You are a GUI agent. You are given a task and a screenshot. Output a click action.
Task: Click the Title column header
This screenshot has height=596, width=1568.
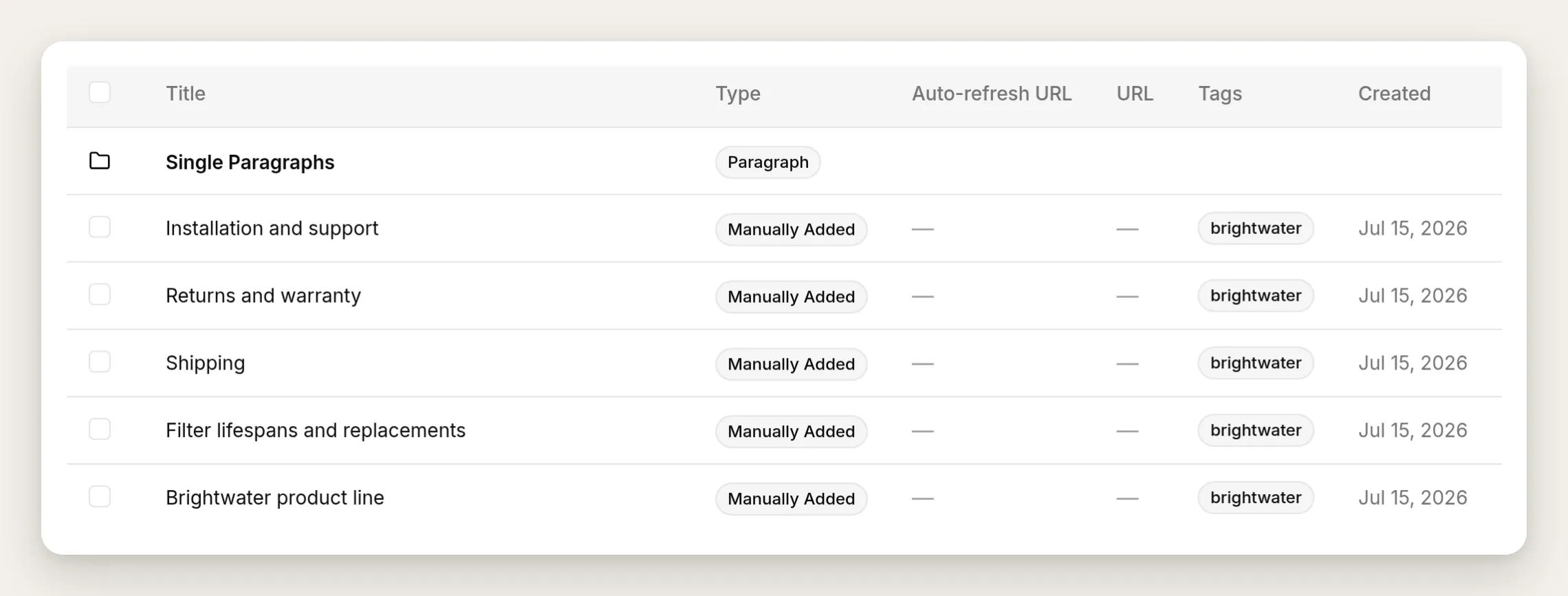point(186,94)
